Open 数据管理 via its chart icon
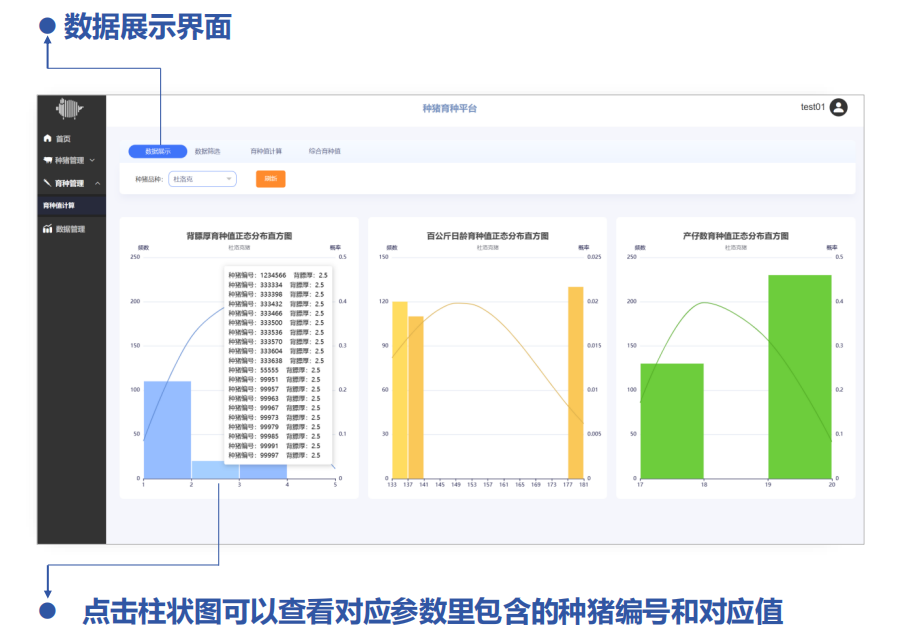Screen dimensions: 915x636 [x=47, y=229]
